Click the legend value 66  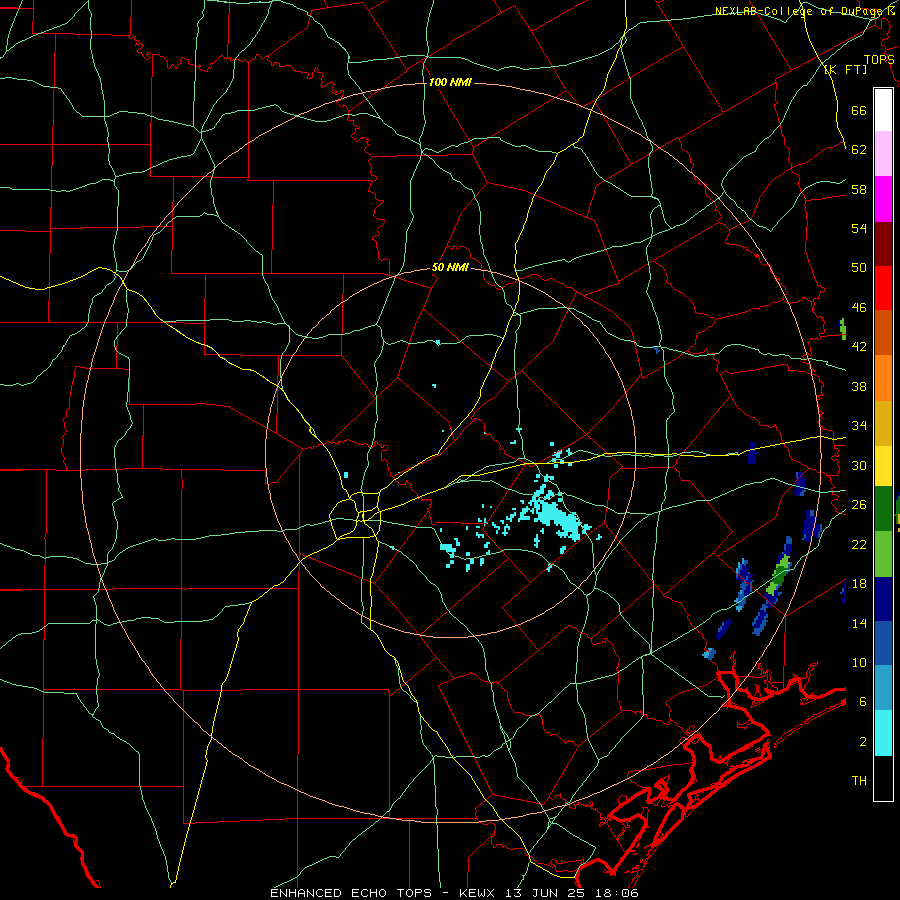(859, 110)
